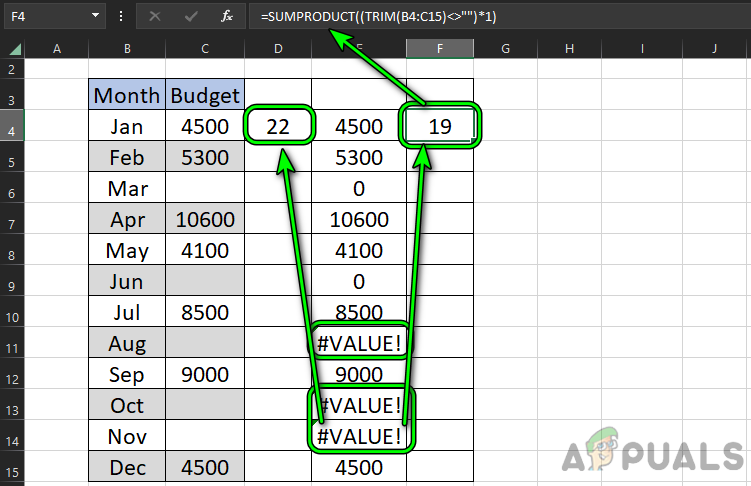Click column E cell 0 in row 6

coord(359,188)
